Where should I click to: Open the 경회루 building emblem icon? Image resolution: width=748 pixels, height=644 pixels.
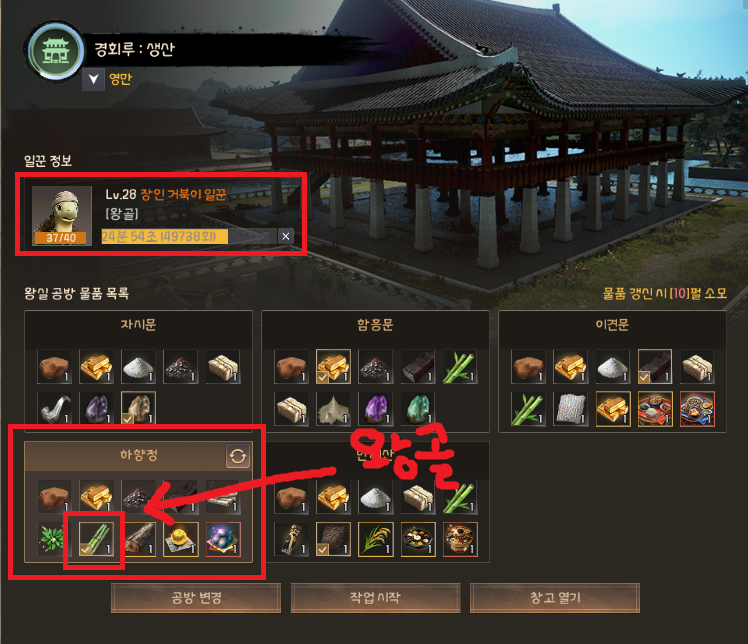(x=56, y=52)
